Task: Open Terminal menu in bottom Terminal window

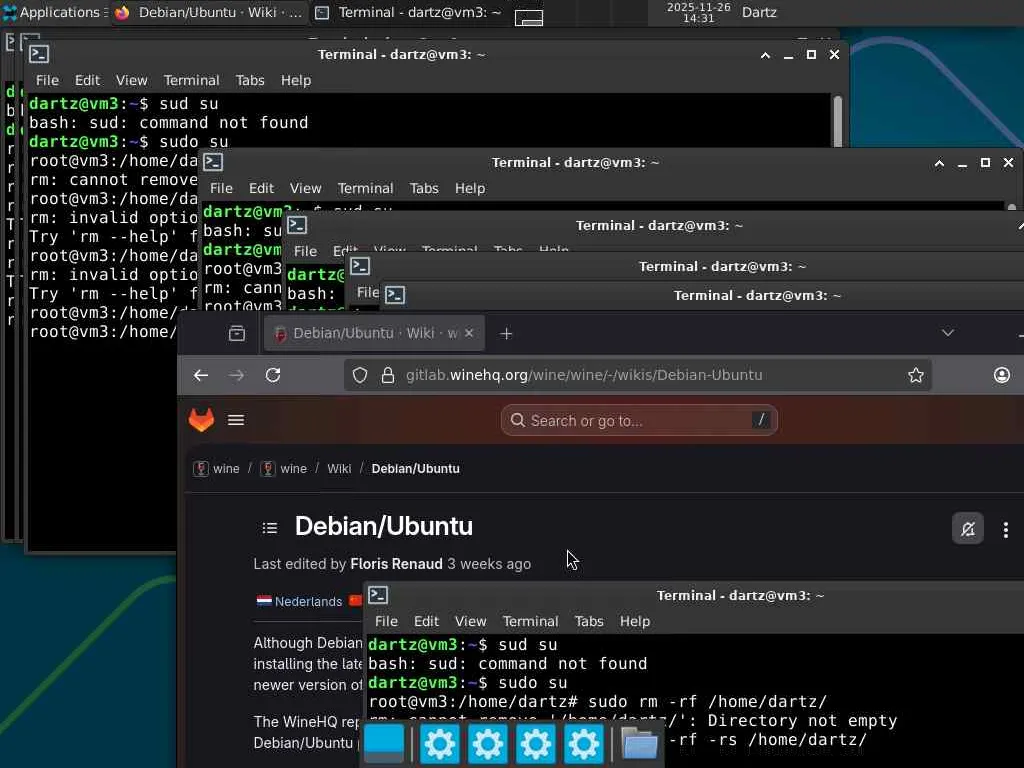Action: [x=530, y=621]
